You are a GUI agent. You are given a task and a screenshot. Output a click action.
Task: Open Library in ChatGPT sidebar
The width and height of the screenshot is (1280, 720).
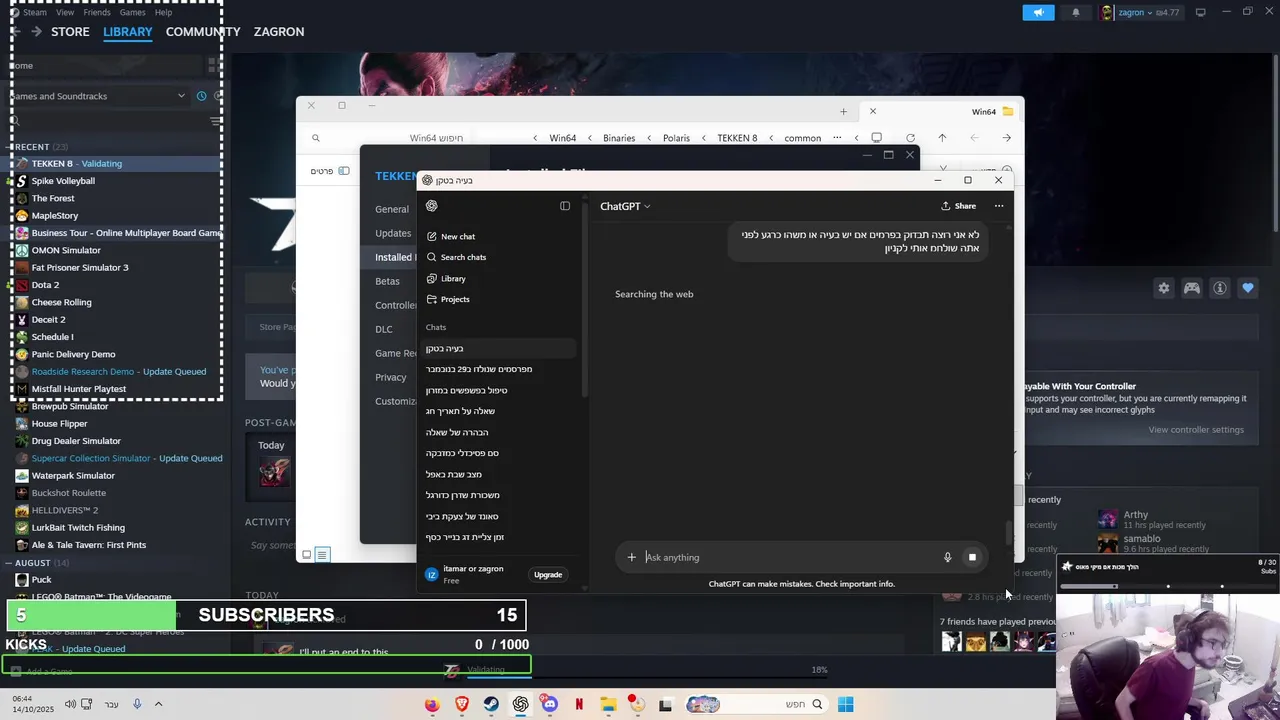click(446, 278)
